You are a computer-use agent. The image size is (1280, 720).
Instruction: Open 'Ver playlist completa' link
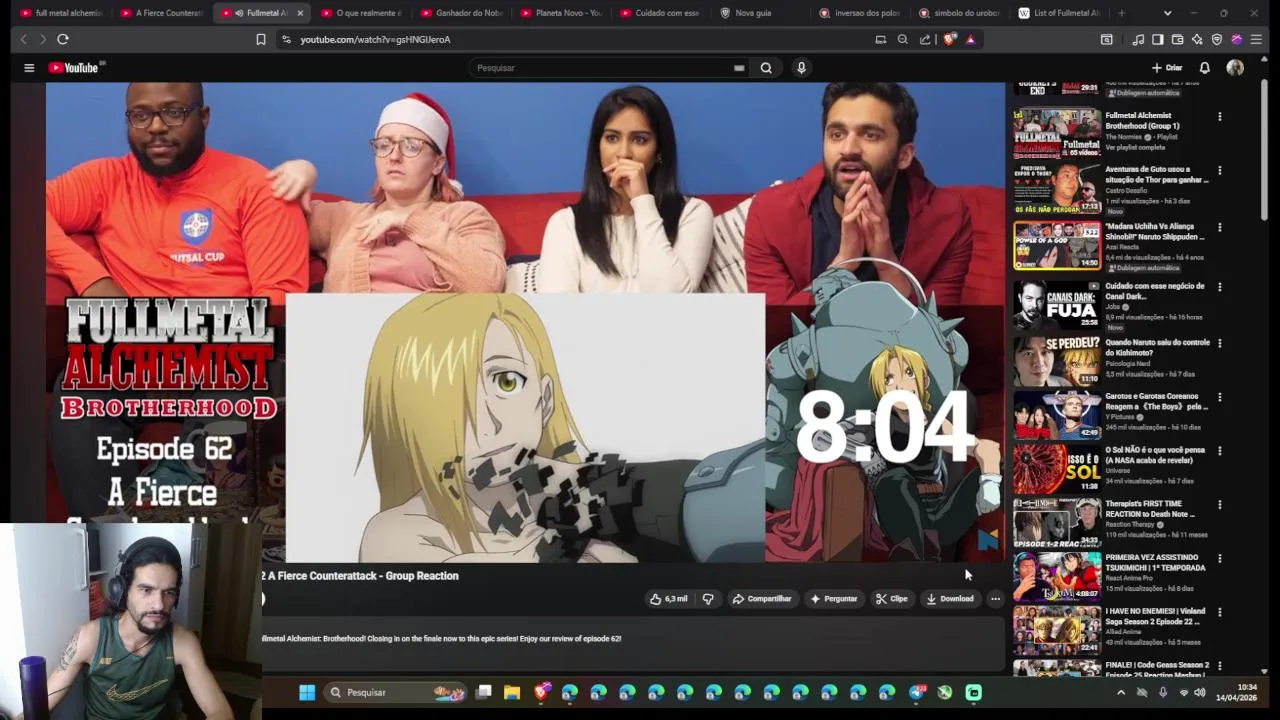[1135, 147]
